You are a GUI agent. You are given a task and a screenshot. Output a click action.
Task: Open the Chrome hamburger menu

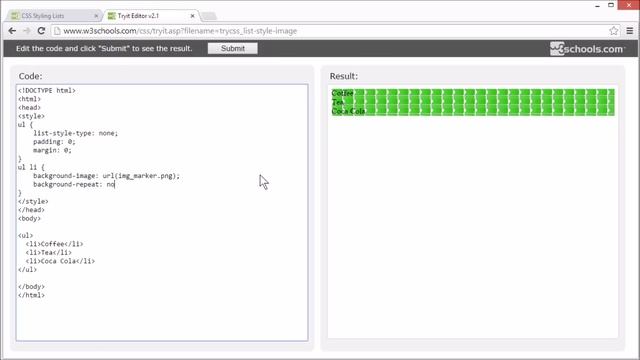pyautogui.click(x=630, y=31)
